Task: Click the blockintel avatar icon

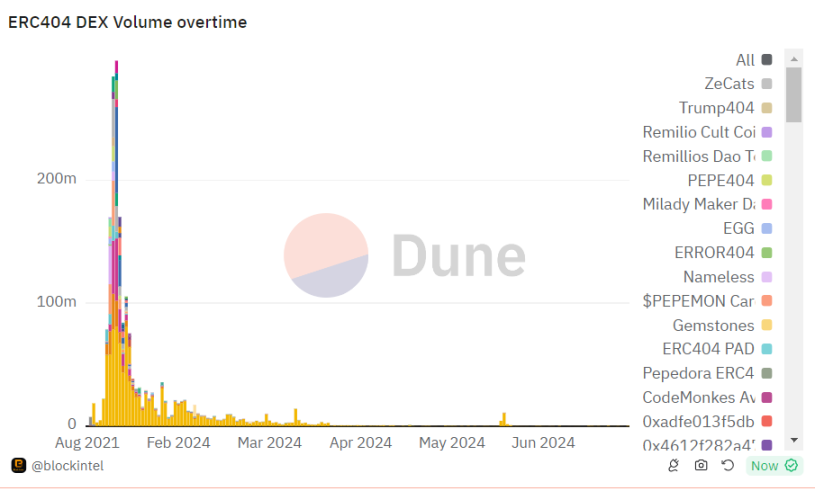Action: coord(18,465)
